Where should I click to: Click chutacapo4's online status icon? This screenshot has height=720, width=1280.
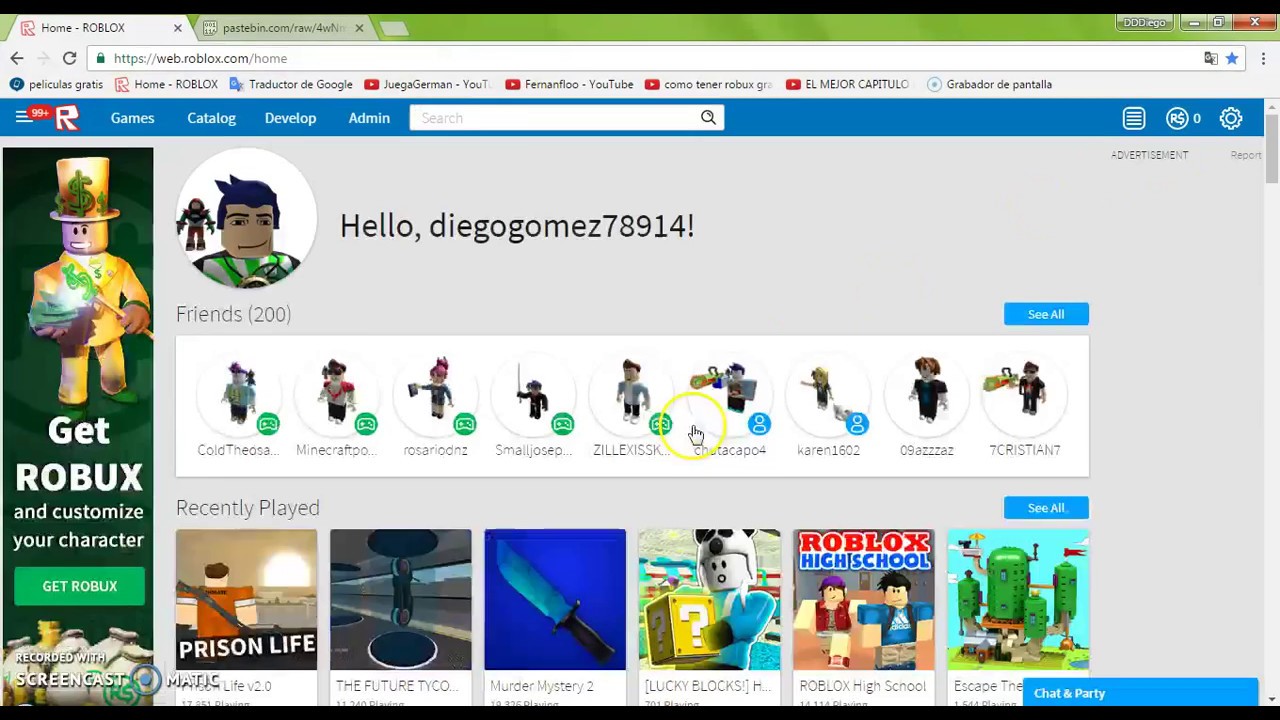click(759, 424)
